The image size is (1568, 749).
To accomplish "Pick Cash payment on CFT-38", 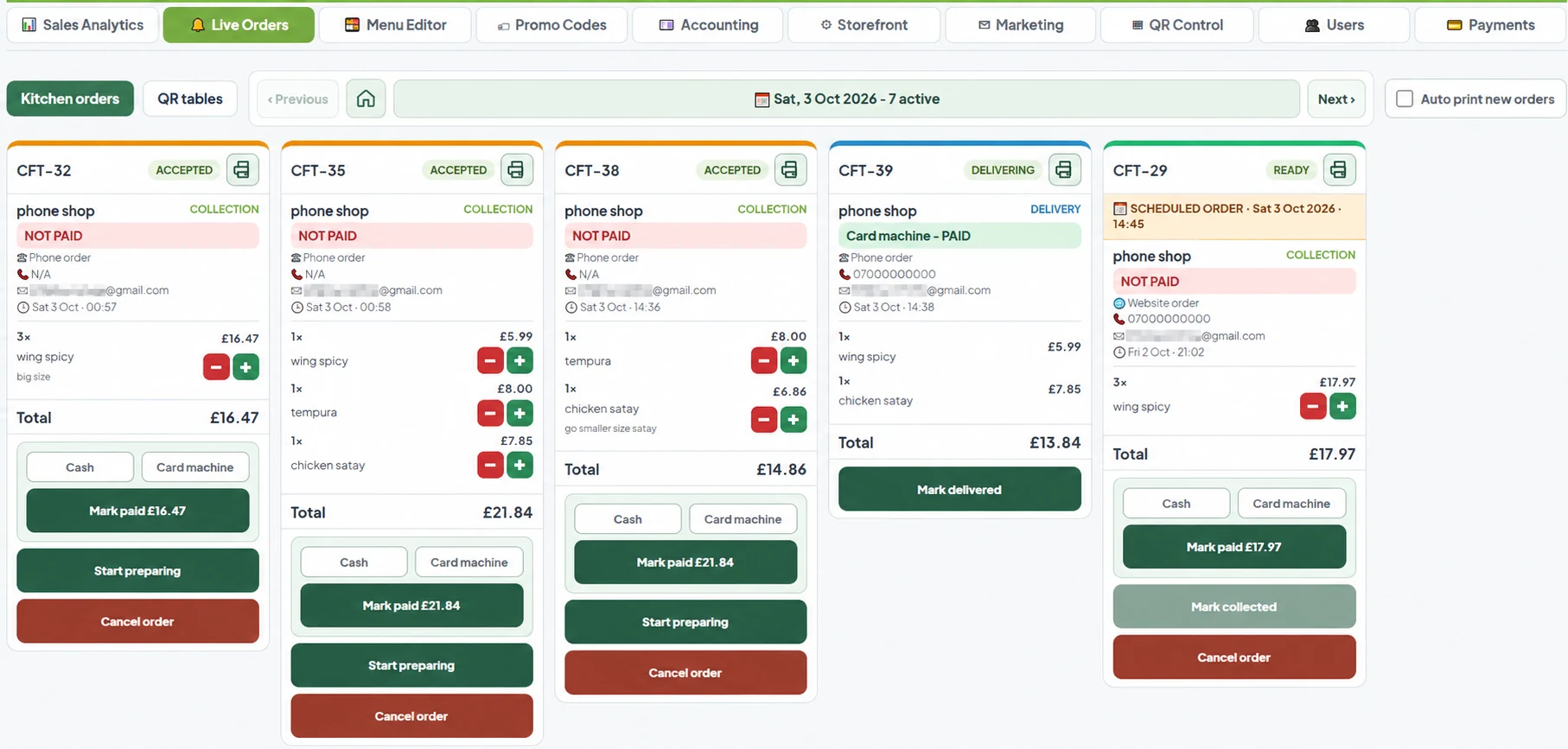I will click(628, 519).
